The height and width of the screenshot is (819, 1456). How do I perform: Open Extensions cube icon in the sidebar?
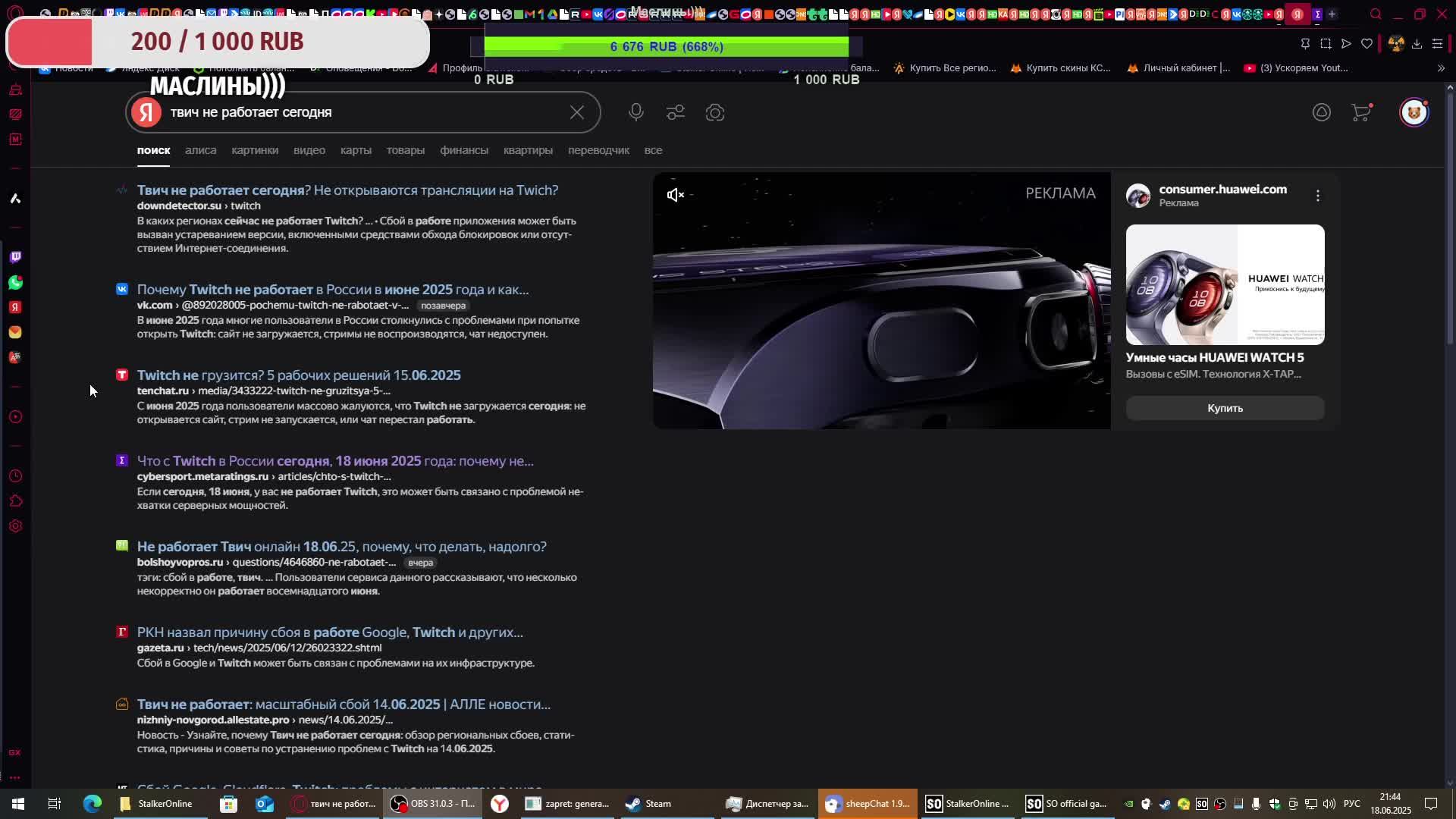coord(15,501)
